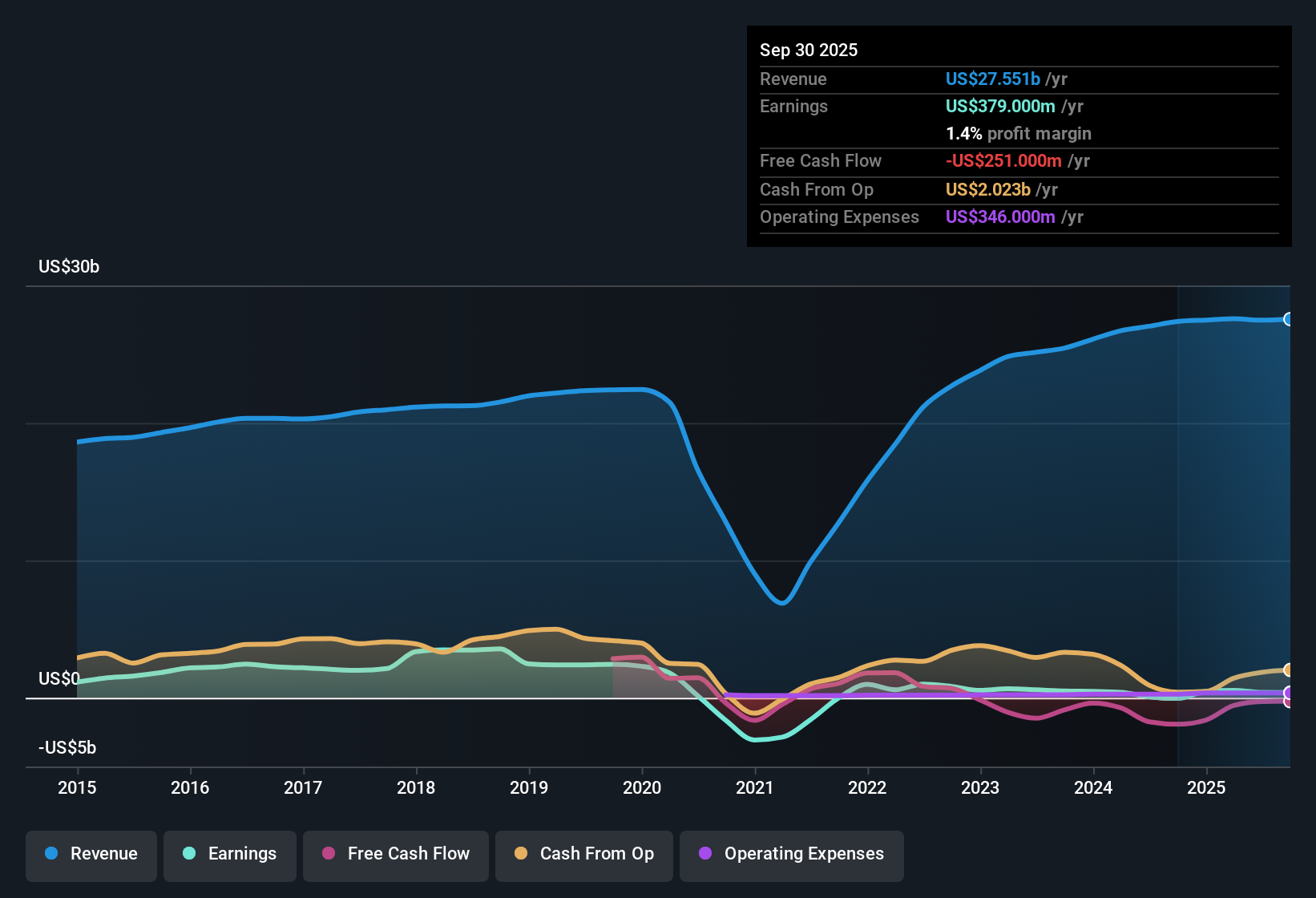
Task: Open the Earnings legend entry
Action: click(x=230, y=854)
